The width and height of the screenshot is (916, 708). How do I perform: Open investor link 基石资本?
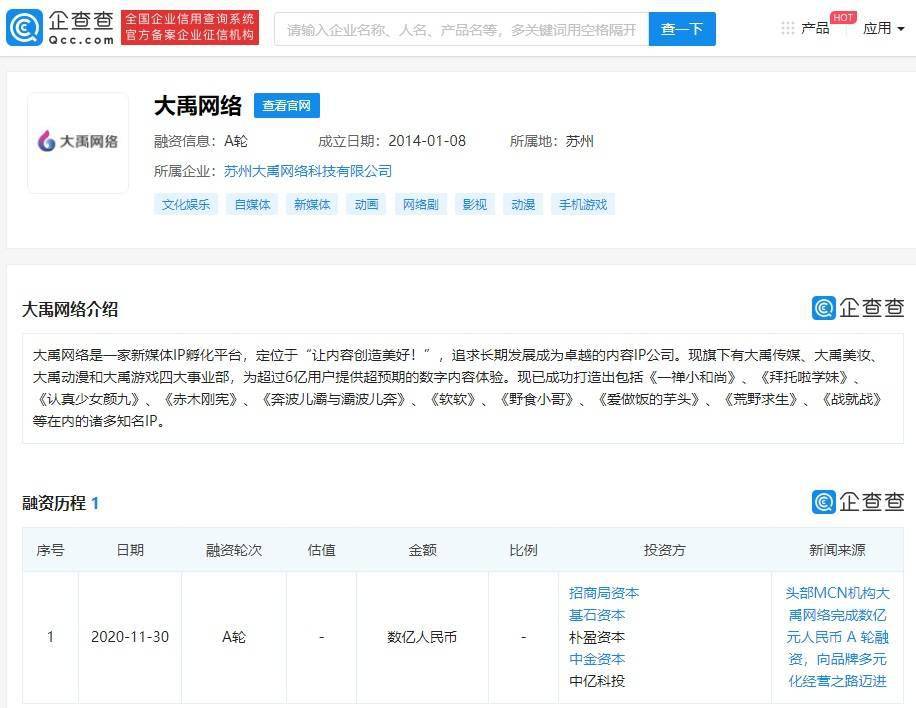(x=597, y=615)
